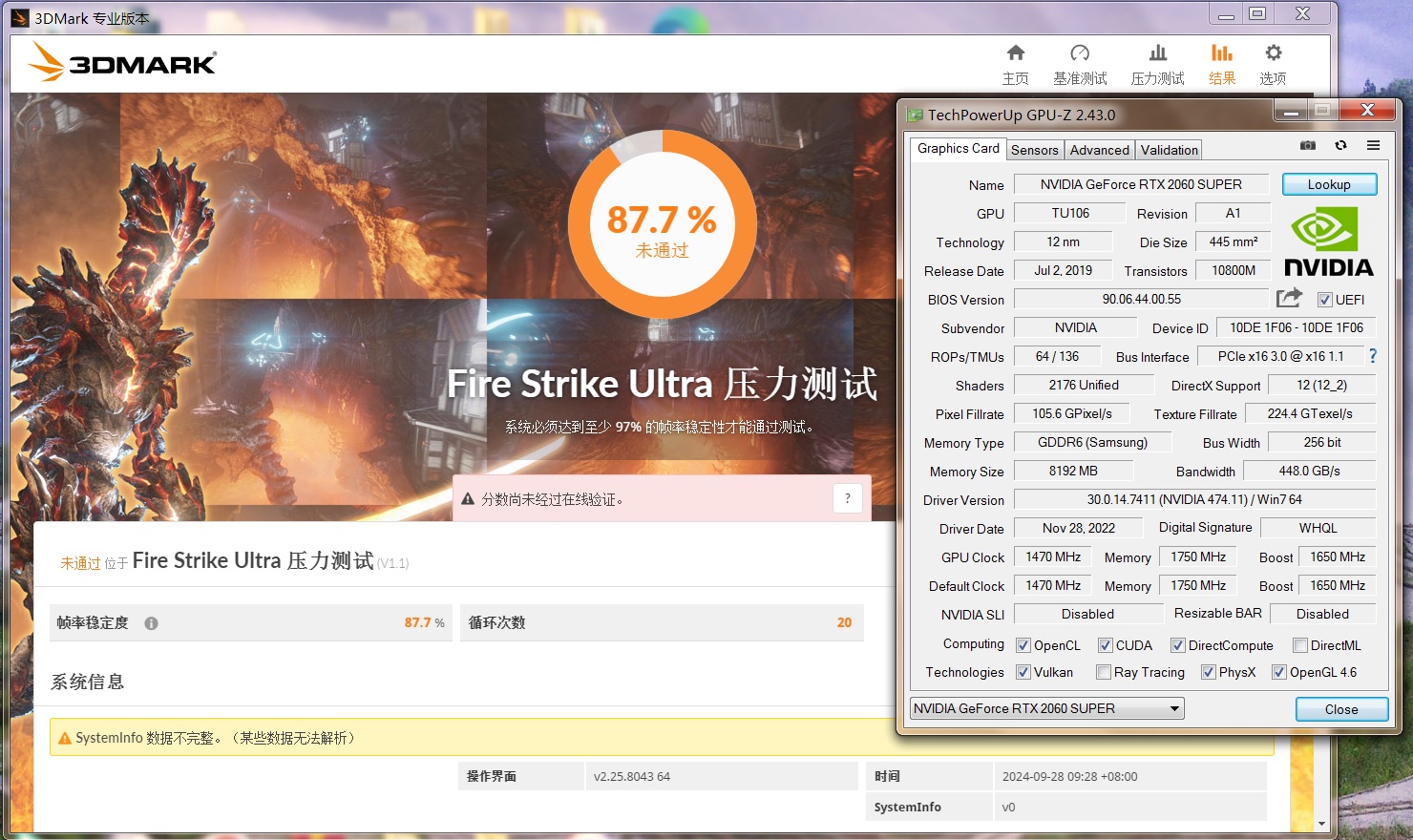Click the help question mark on validation notice
The image size is (1413, 840).
pos(848,498)
